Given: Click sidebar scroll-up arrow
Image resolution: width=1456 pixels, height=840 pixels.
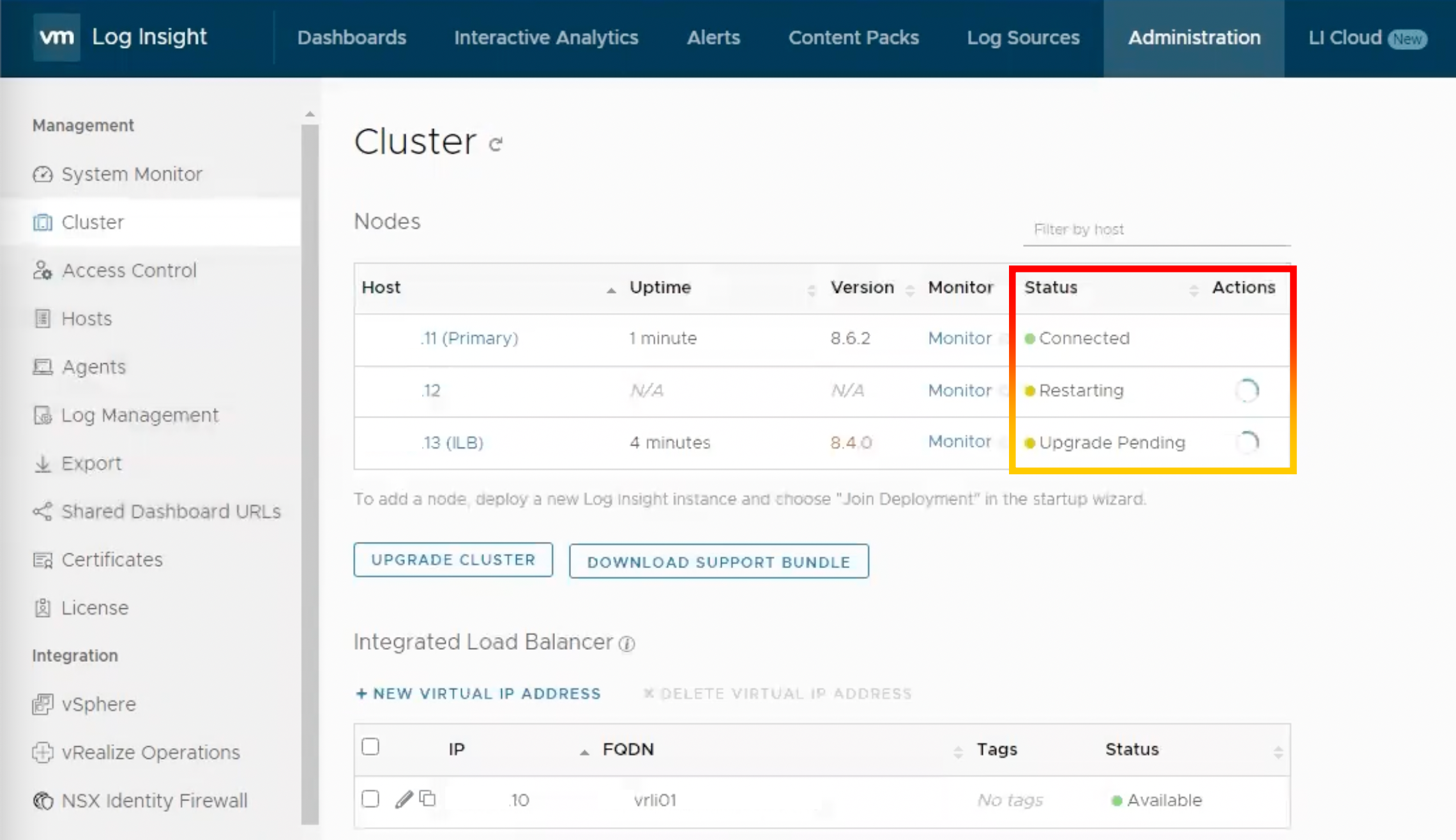Looking at the screenshot, I should coord(310,114).
